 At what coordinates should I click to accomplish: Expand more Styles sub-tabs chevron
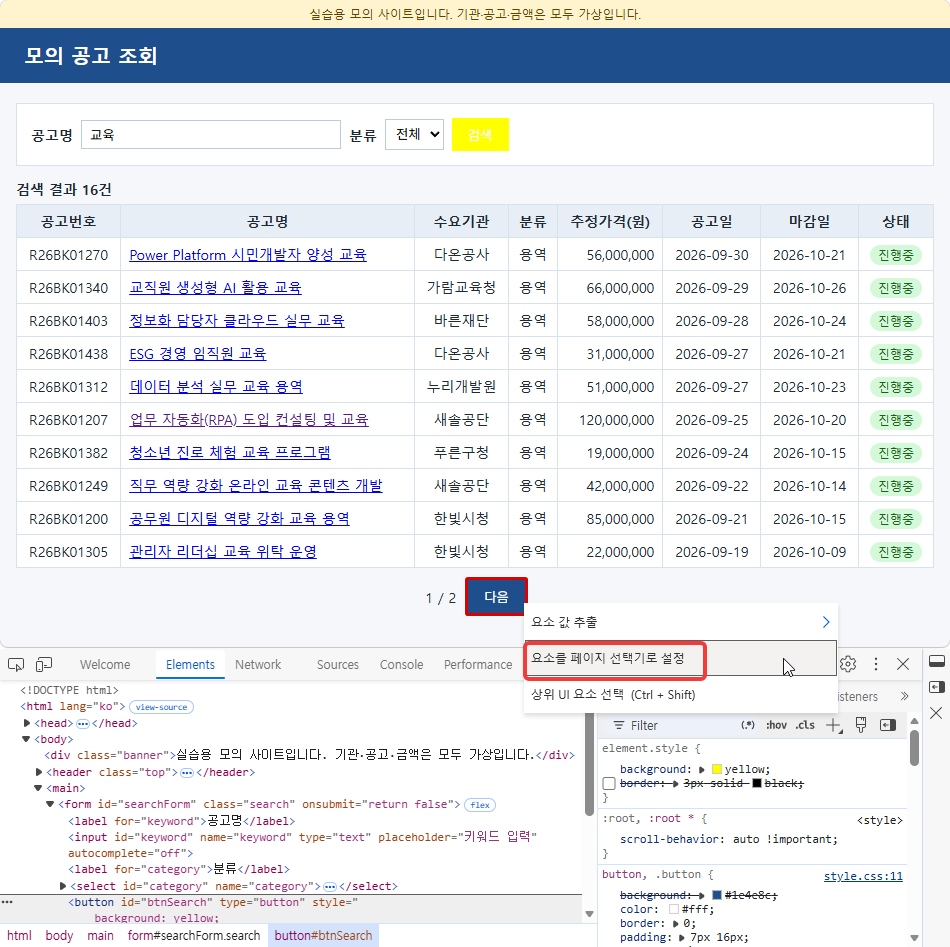click(x=905, y=696)
